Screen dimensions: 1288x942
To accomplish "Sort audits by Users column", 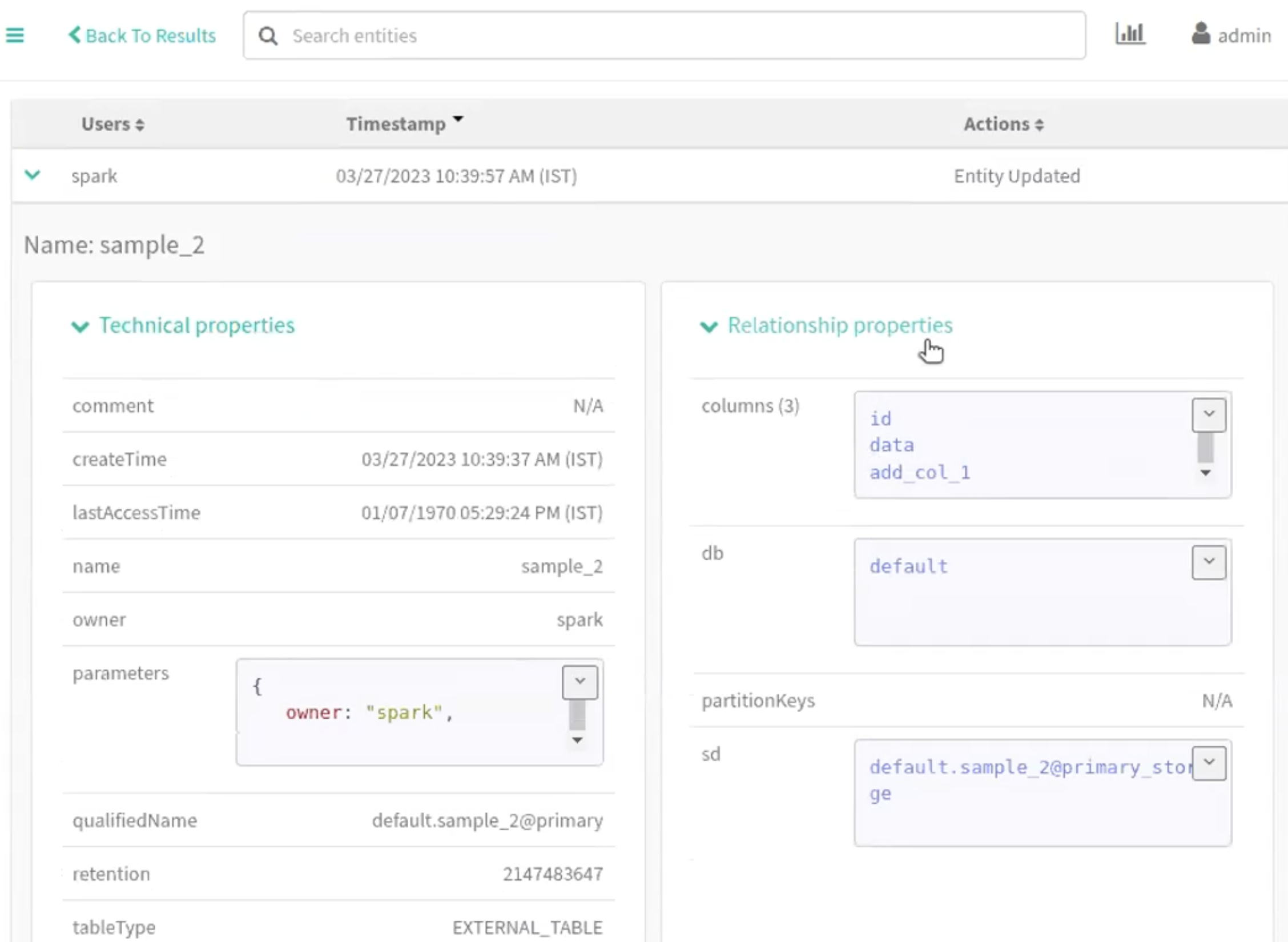I will point(112,124).
